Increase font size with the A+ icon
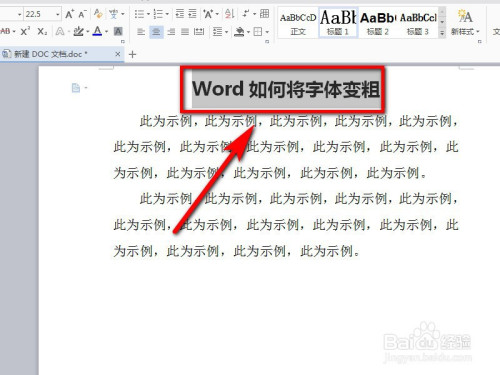 click(x=69, y=14)
